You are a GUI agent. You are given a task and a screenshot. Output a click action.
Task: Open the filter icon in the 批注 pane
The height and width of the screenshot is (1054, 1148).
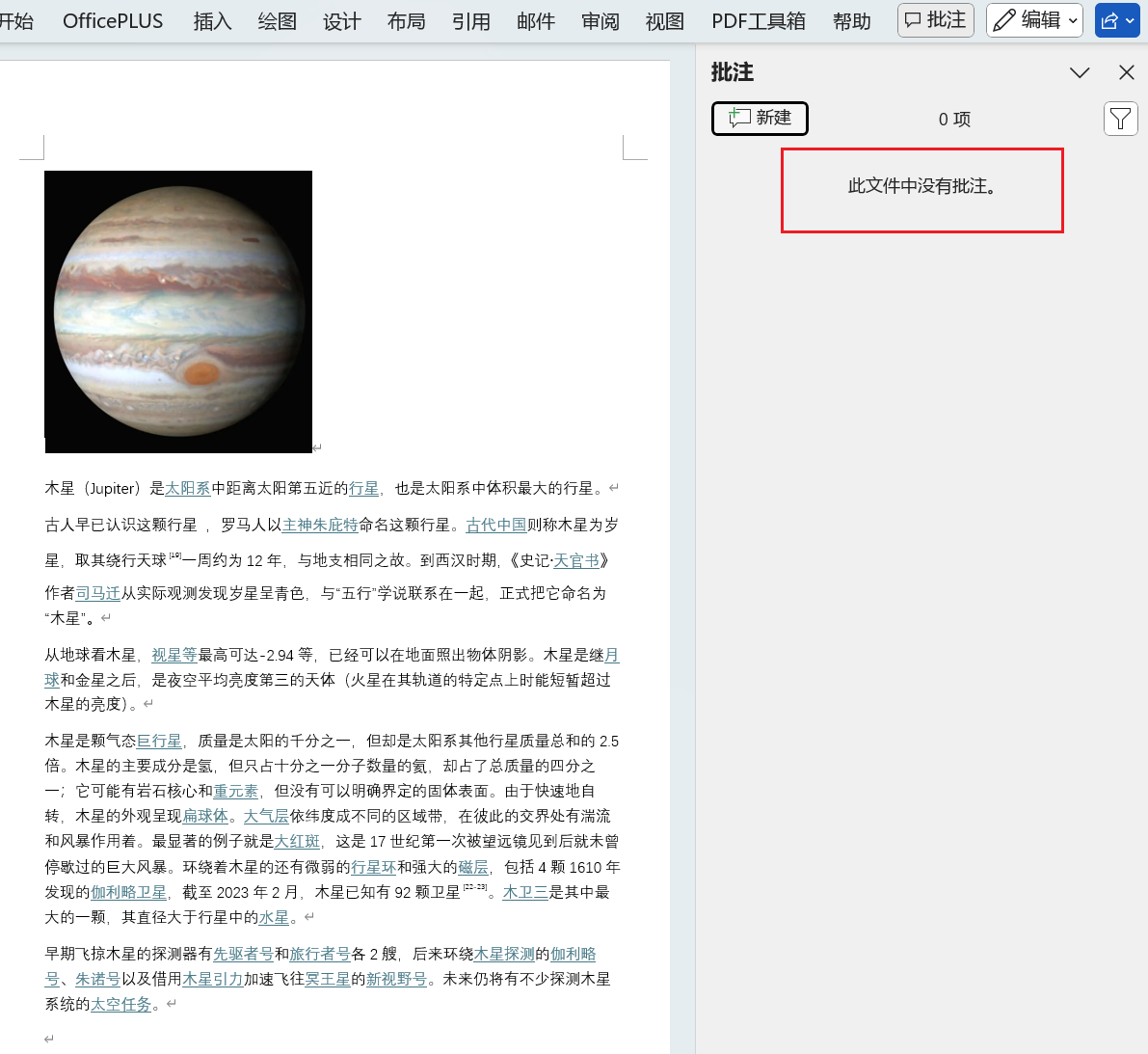tap(1120, 119)
